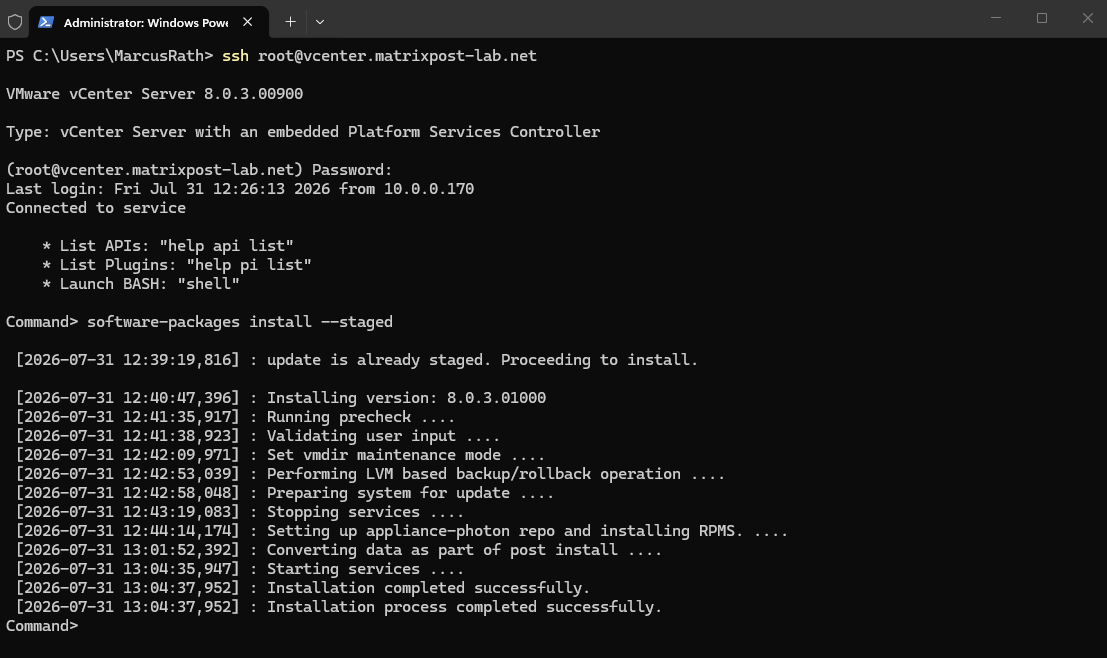Close the Windows Terminal window

pyautogui.click(x=1087, y=18)
